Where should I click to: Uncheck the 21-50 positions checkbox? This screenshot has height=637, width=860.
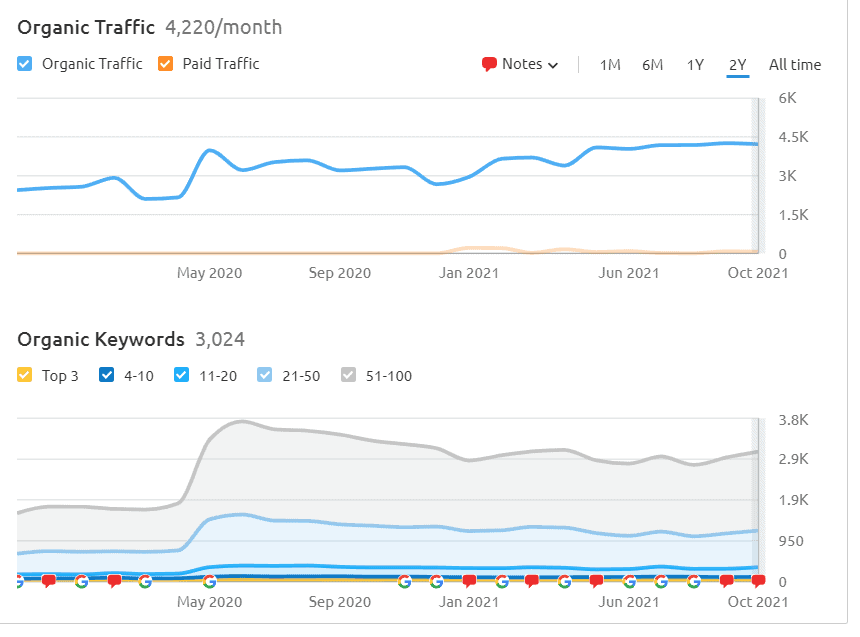(264, 375)
